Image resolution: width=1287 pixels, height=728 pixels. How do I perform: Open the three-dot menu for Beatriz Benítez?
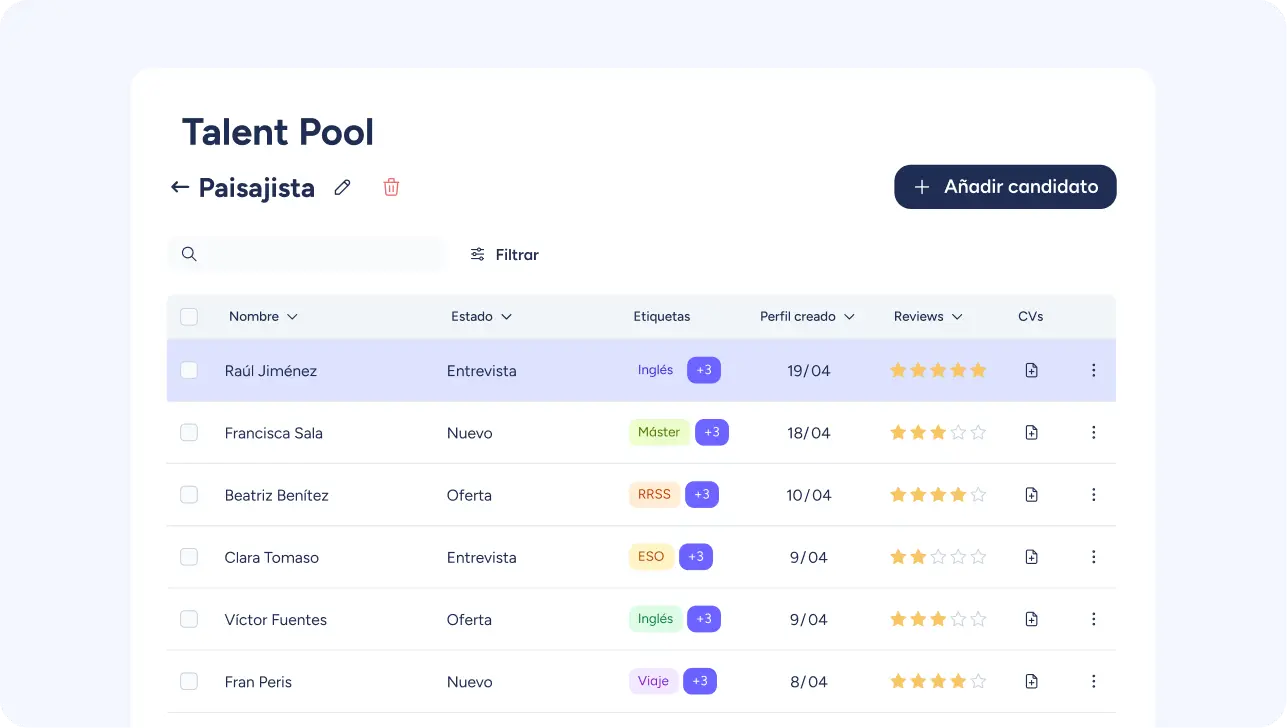(1093, 495)
